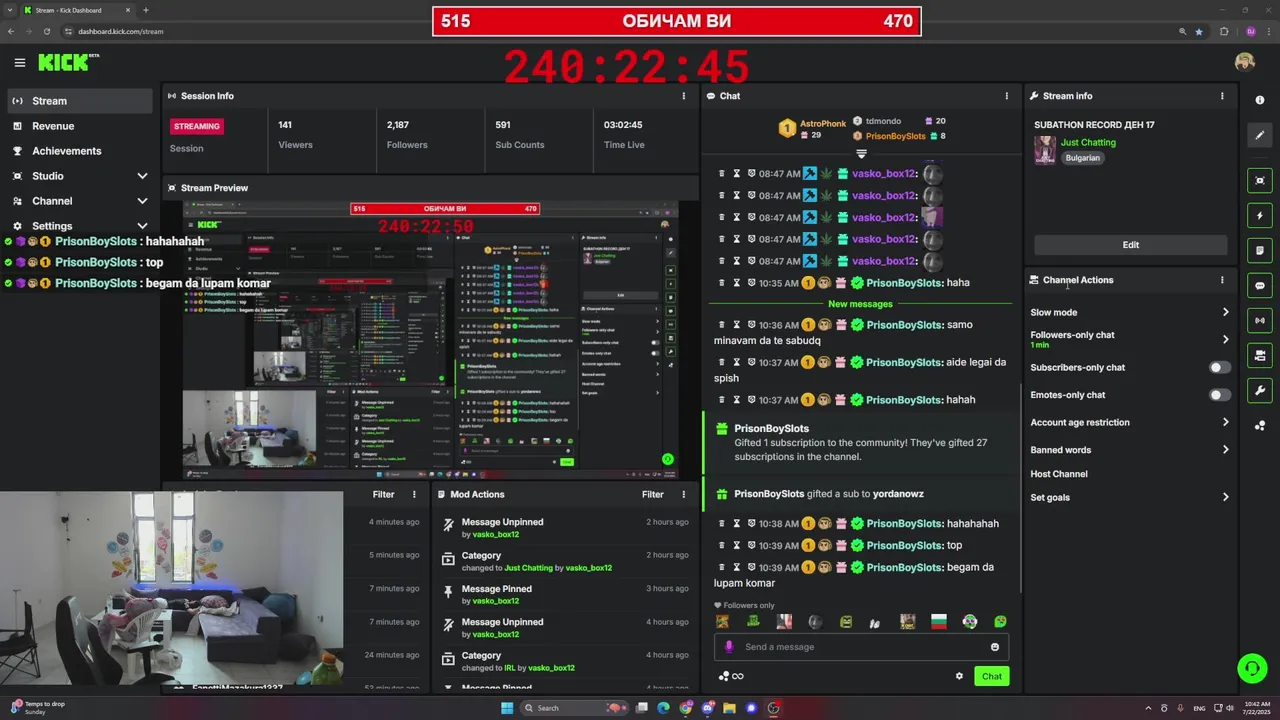Toggle the broadcast signal panel icon
This screenshot has width=1280, height=720.
click(x=1260, y=320)
